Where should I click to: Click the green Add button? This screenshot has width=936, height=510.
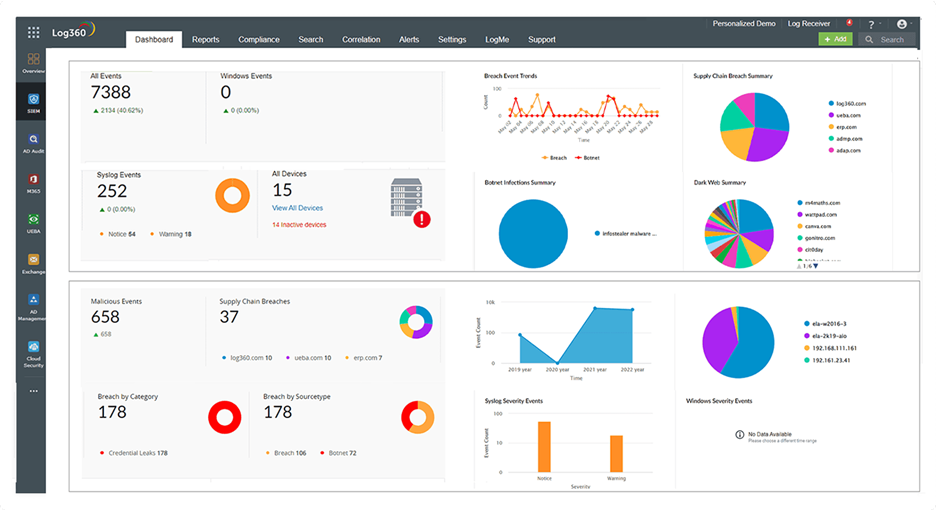pos(835,39)
